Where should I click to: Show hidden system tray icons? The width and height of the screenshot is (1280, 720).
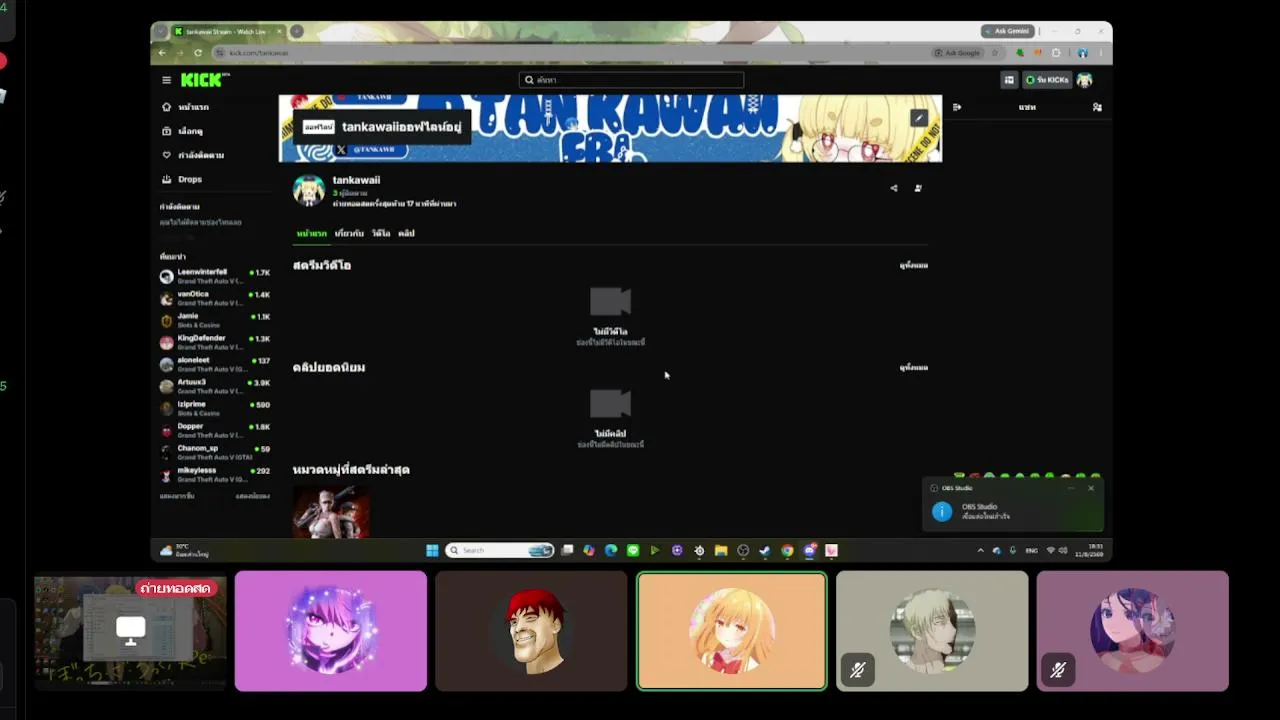[980, 550]
